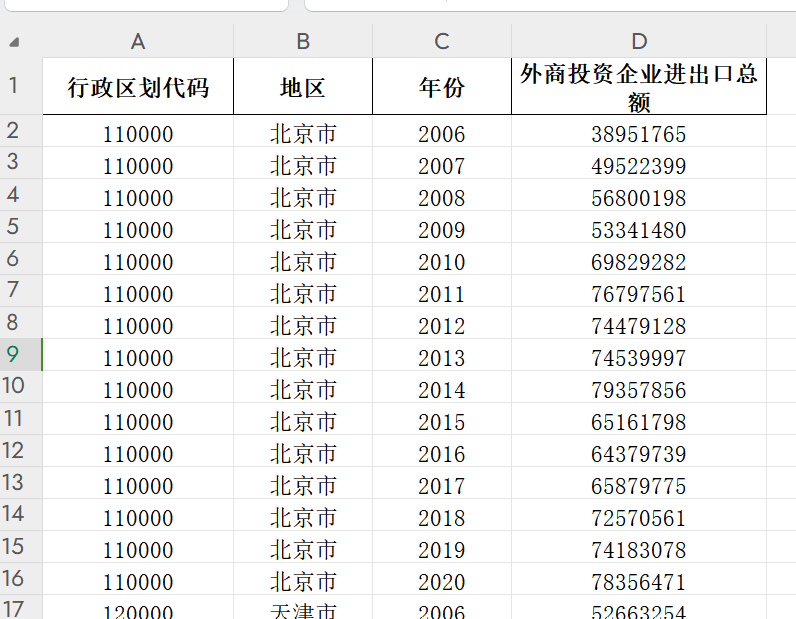Screen dimensions: 796x619
Task: Click header cell 外商投资企业进出口总额
Action: click(639, 86)
